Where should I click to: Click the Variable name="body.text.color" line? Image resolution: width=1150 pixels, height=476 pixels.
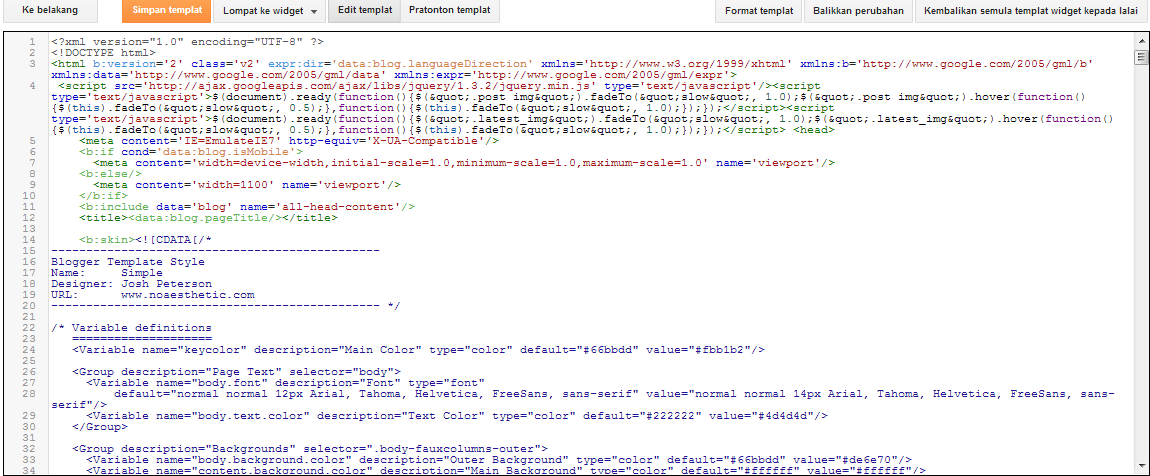456,415
